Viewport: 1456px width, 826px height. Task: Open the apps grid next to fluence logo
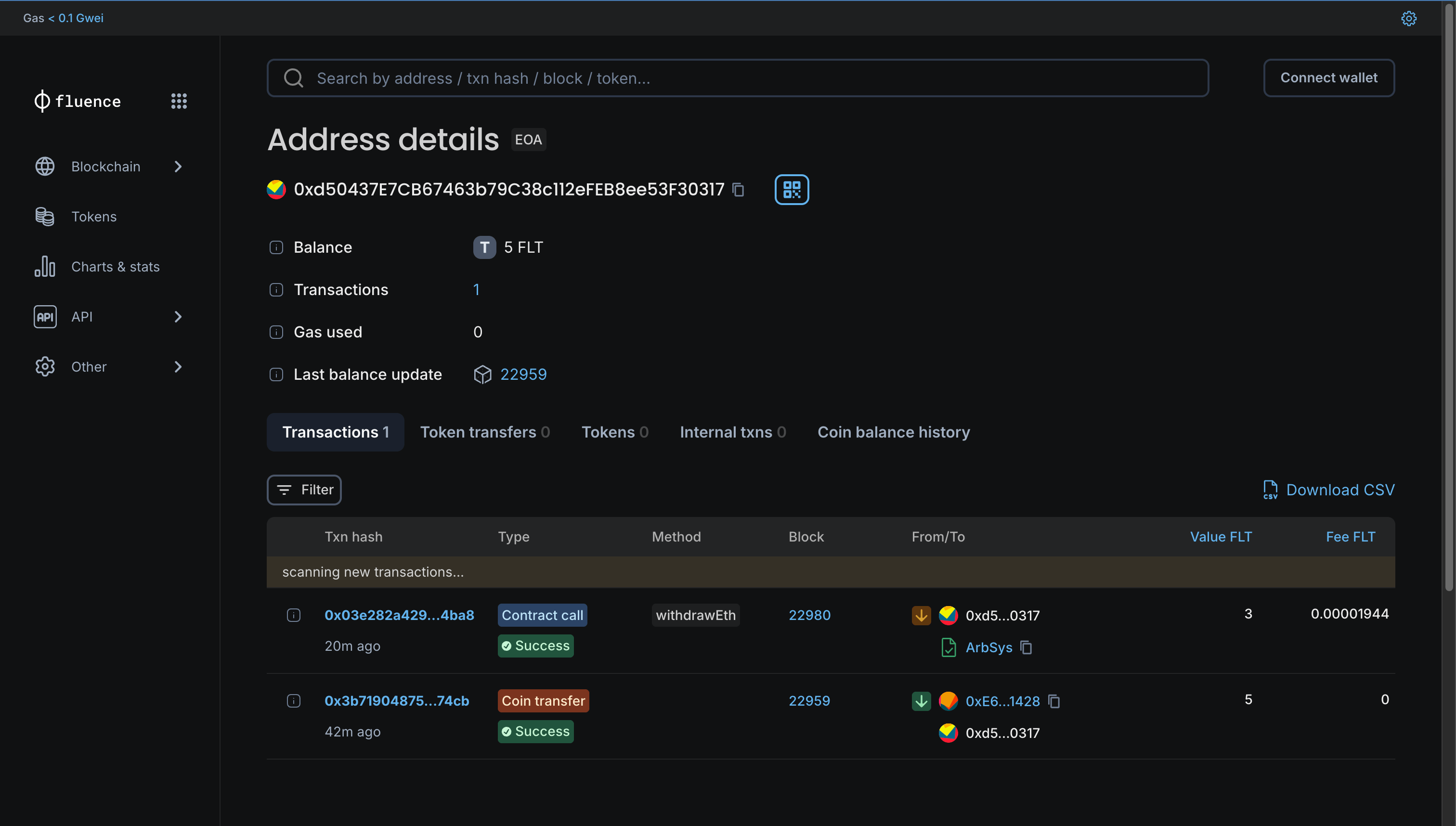pyautogui.click(x=179, y=101)
